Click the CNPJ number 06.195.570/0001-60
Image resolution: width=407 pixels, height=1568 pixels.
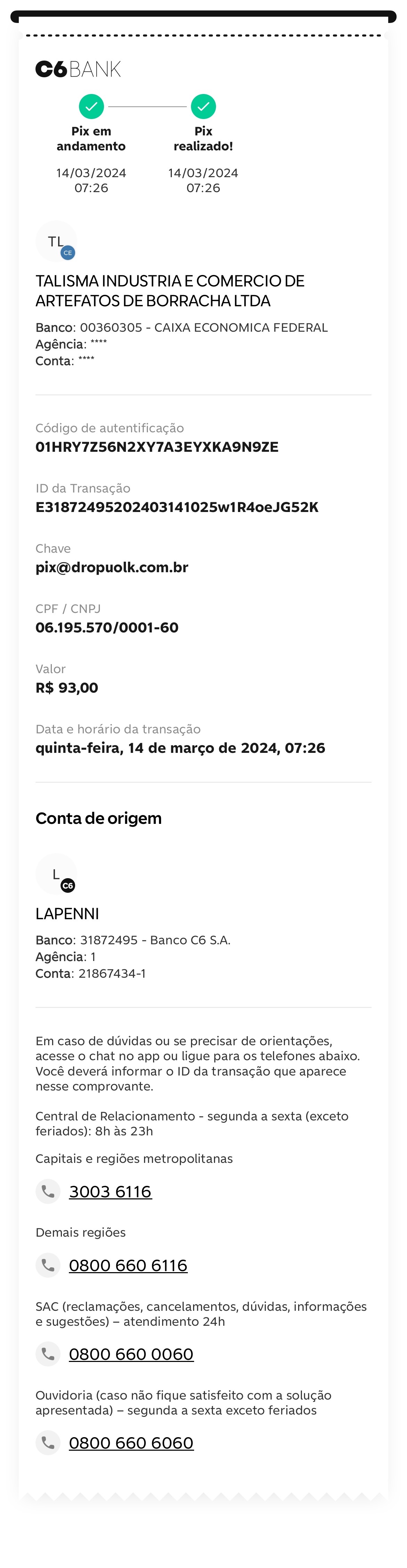pyautogui.click(x=107, y=628)
